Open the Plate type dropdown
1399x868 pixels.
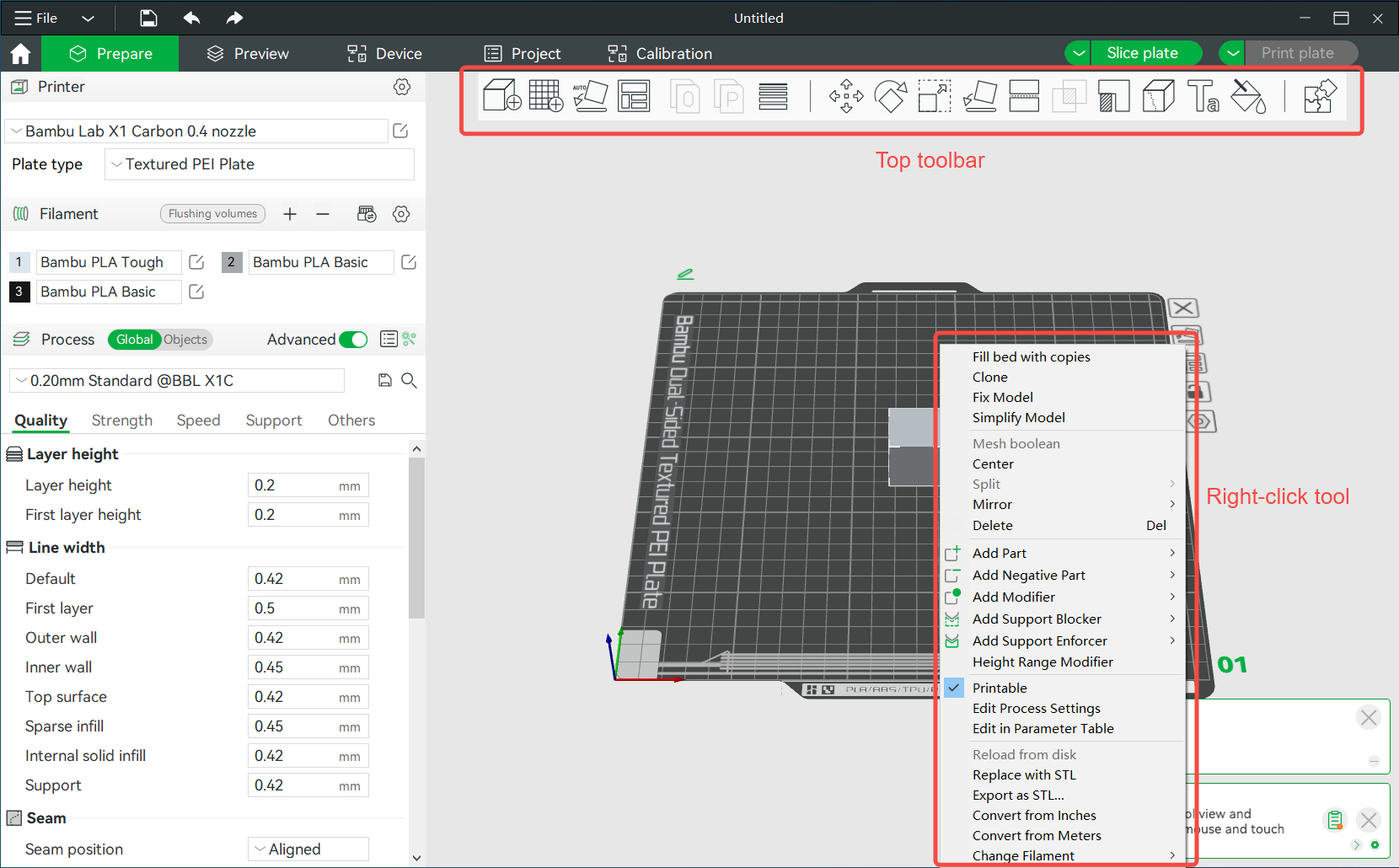258,163
